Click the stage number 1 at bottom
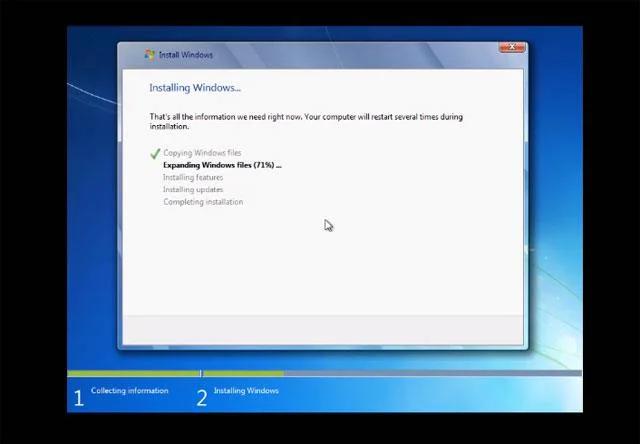The image size is (640, 444). (x=79, y=398)
